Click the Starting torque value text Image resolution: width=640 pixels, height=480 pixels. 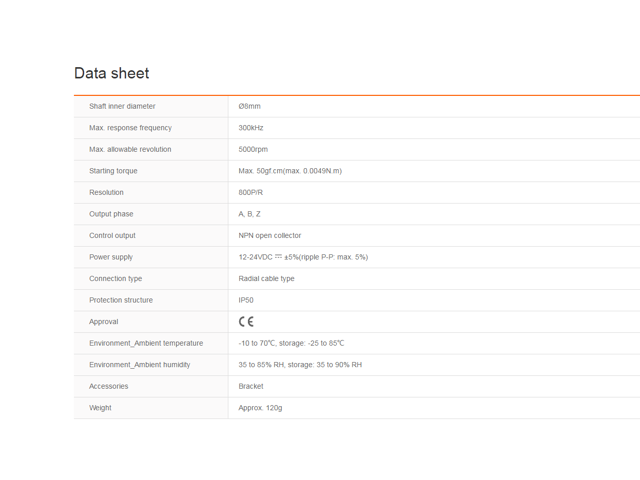290,171
